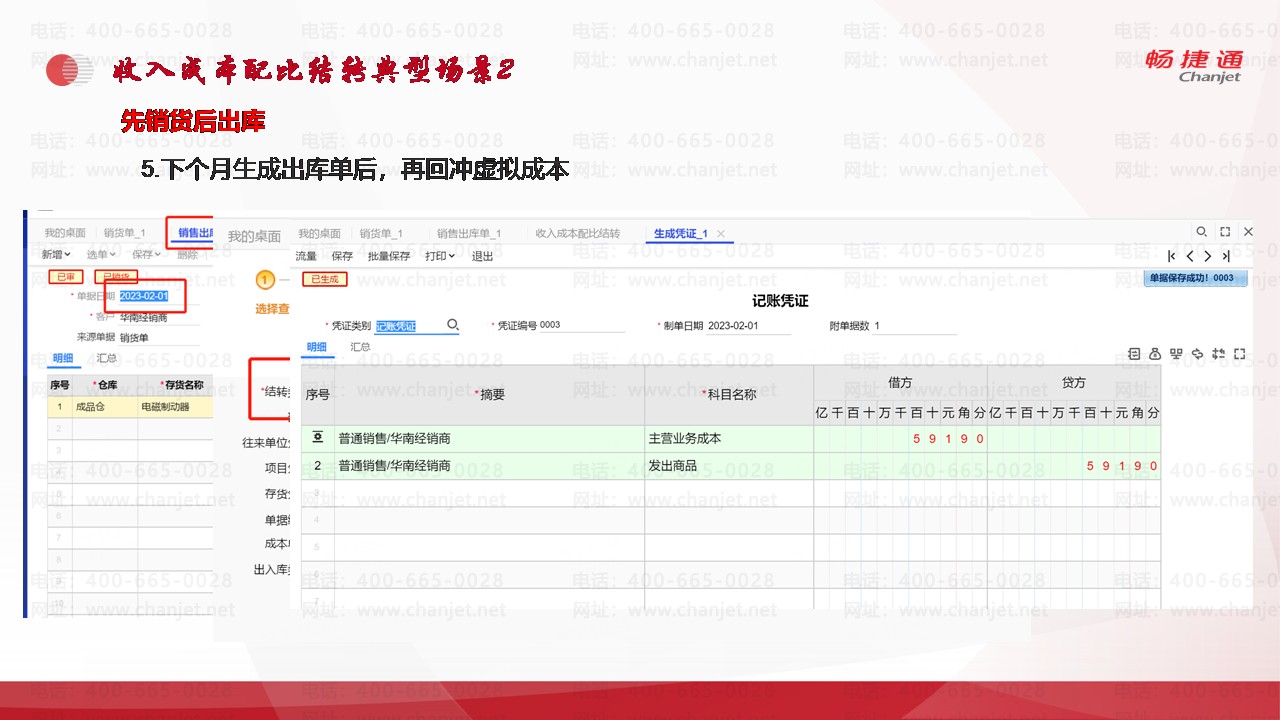The width and height of the screenshot is (1280, 720).
Task: Click the 退出 button
Action: tap(483, 256)
